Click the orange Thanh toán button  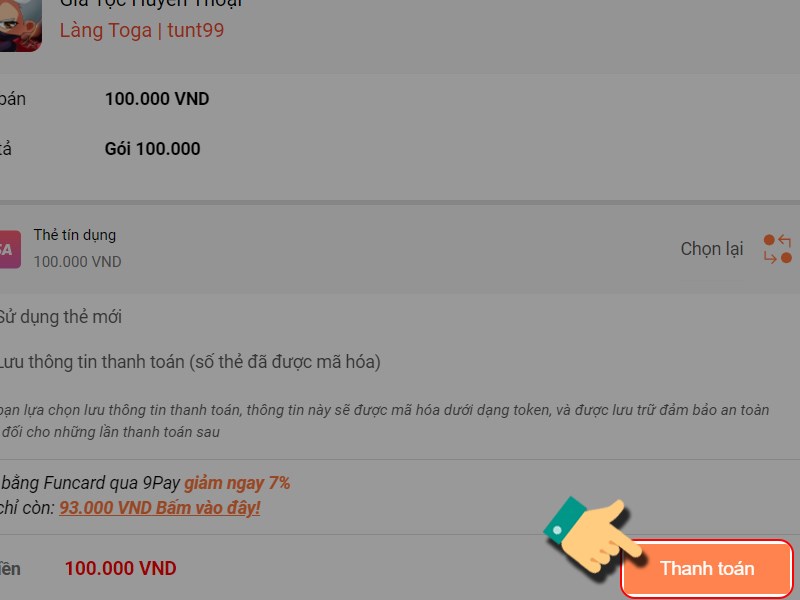[x=707, y=568]
